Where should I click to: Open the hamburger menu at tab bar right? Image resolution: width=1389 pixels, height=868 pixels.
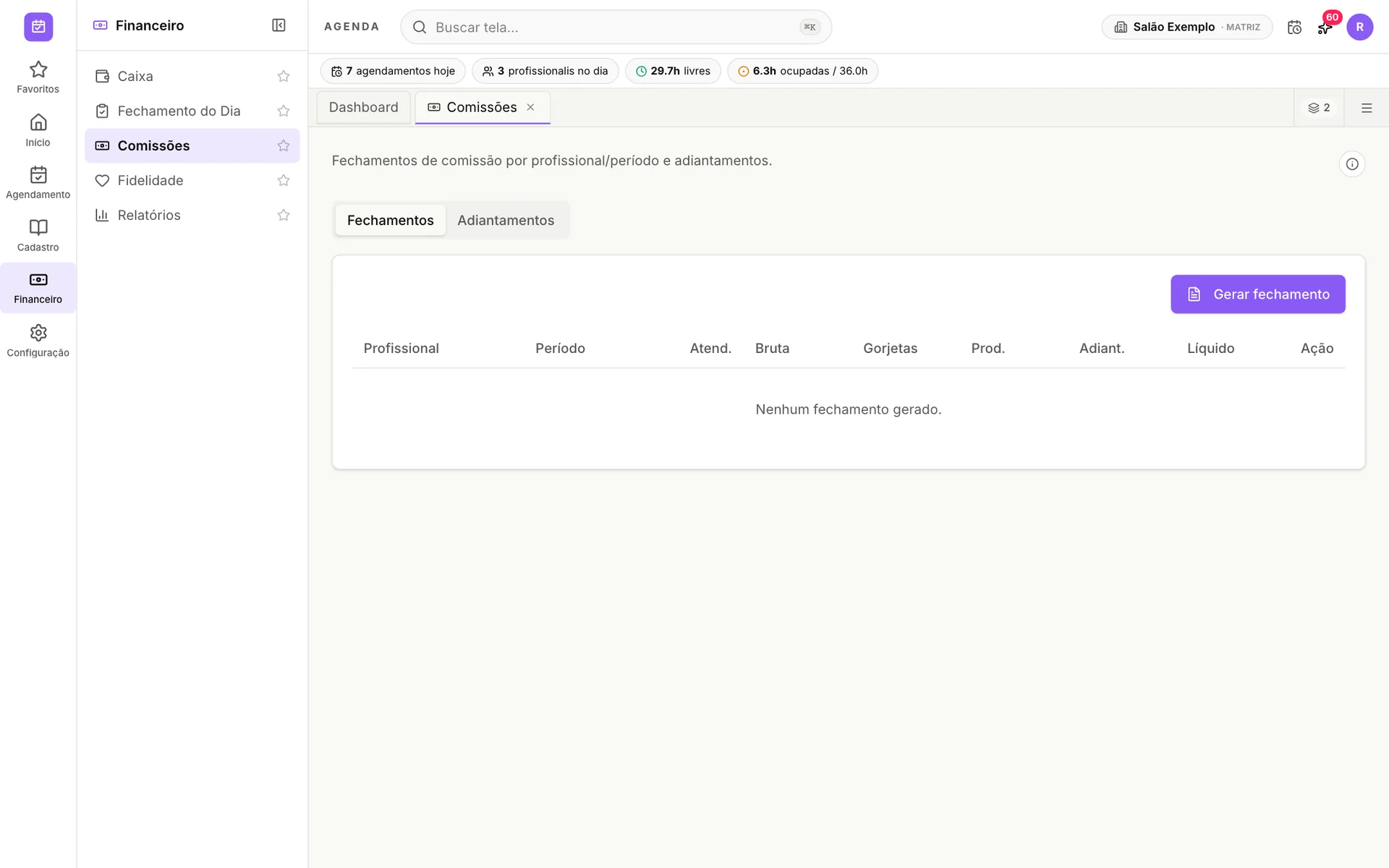pyautogui.click(x=1366, y=108)
